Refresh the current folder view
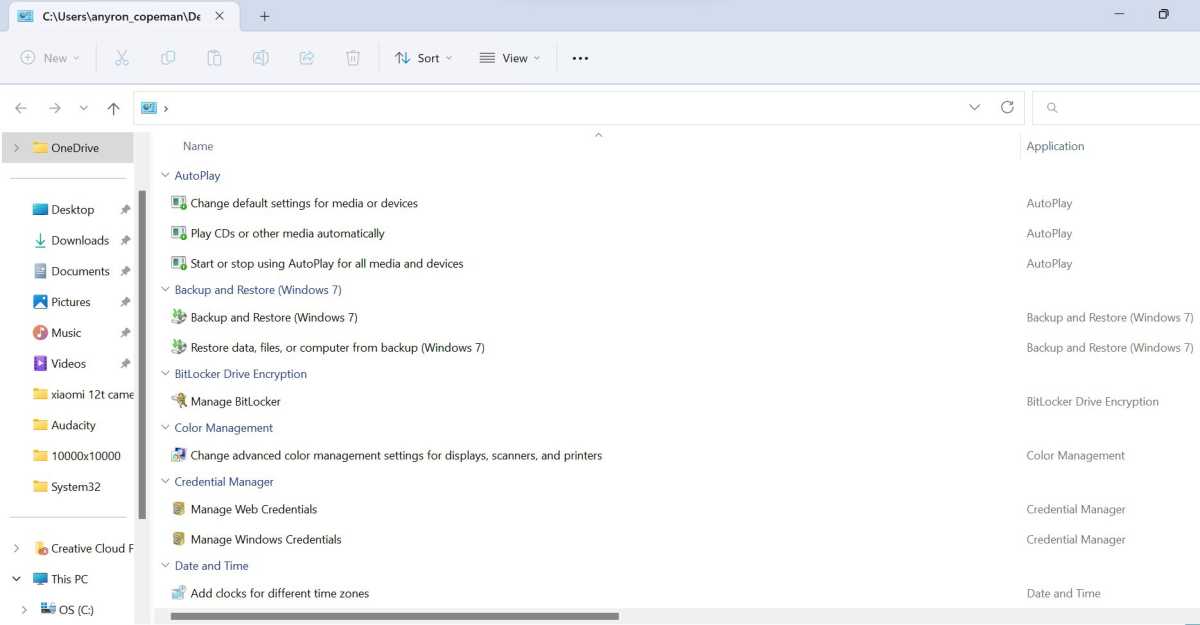1200x625 pixels. [x=1007, y=107]
